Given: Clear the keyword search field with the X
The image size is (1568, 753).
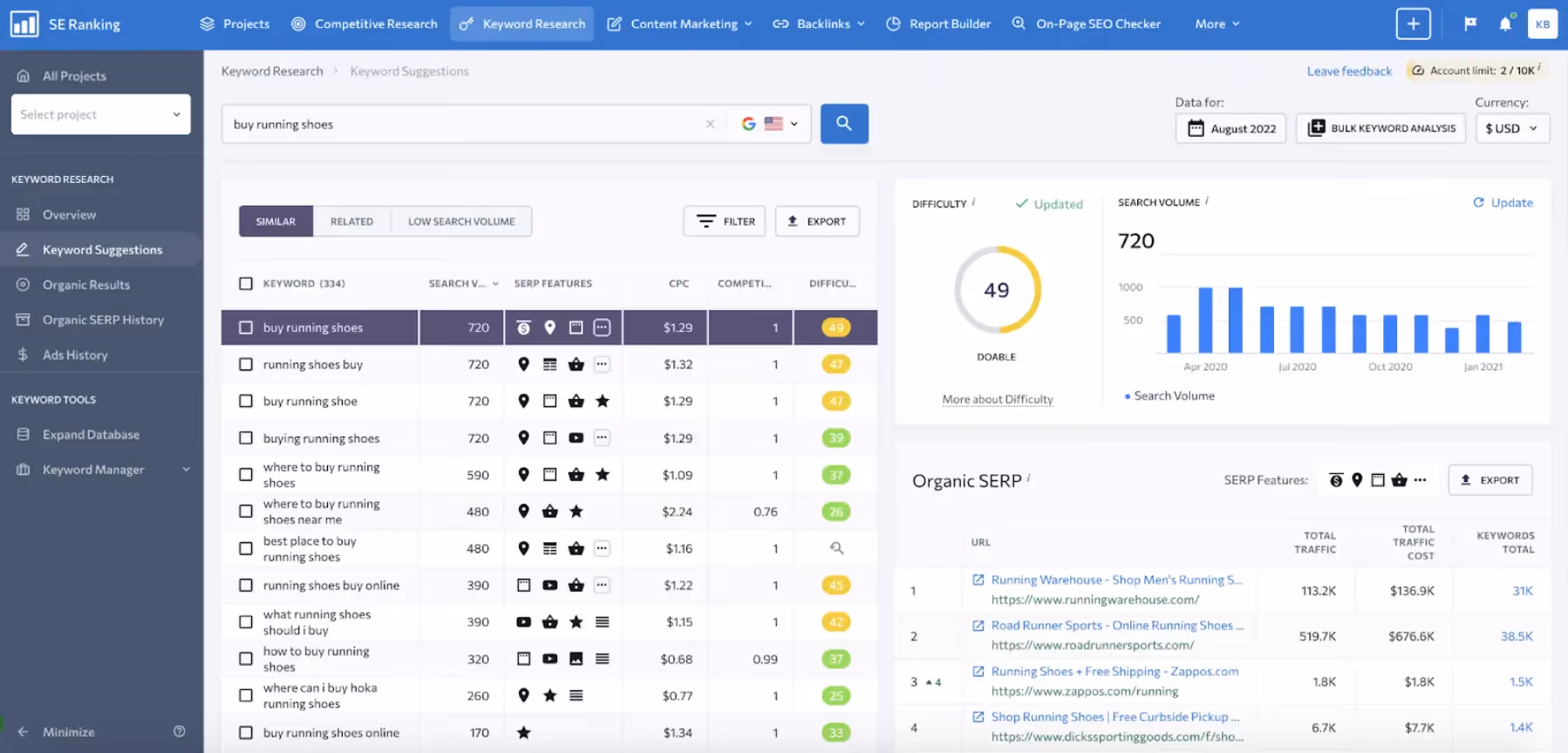Looking at the screenshot, I should [x=710, y=124].
